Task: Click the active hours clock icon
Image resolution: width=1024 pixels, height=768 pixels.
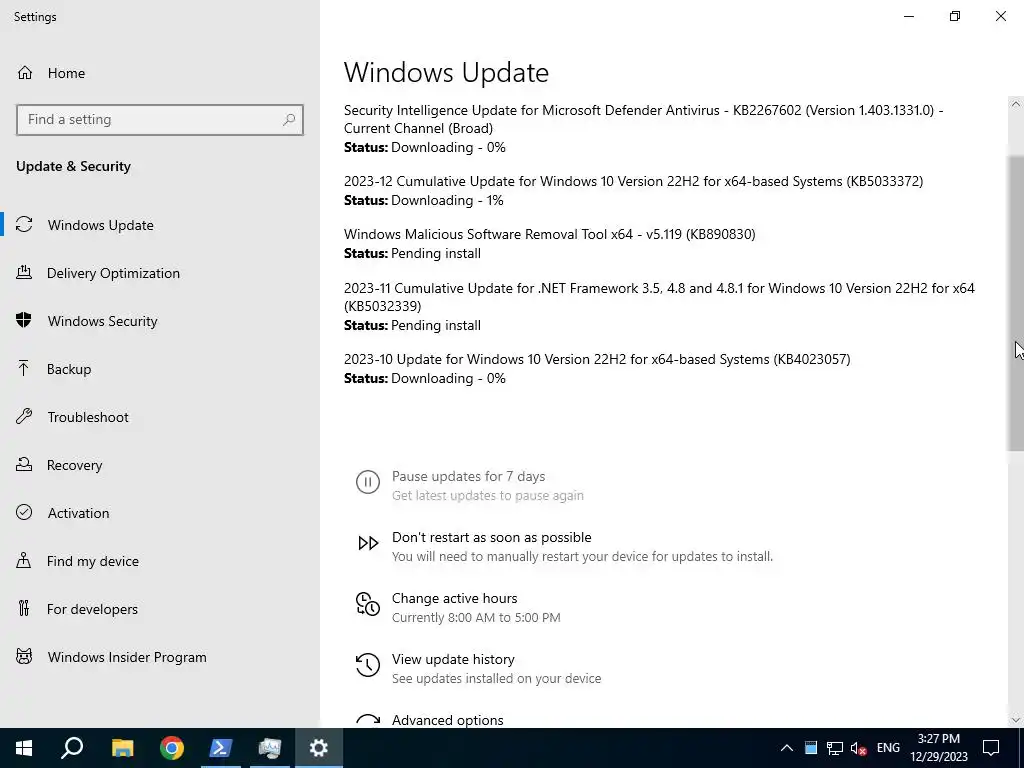Action: (x=368, y=604)
